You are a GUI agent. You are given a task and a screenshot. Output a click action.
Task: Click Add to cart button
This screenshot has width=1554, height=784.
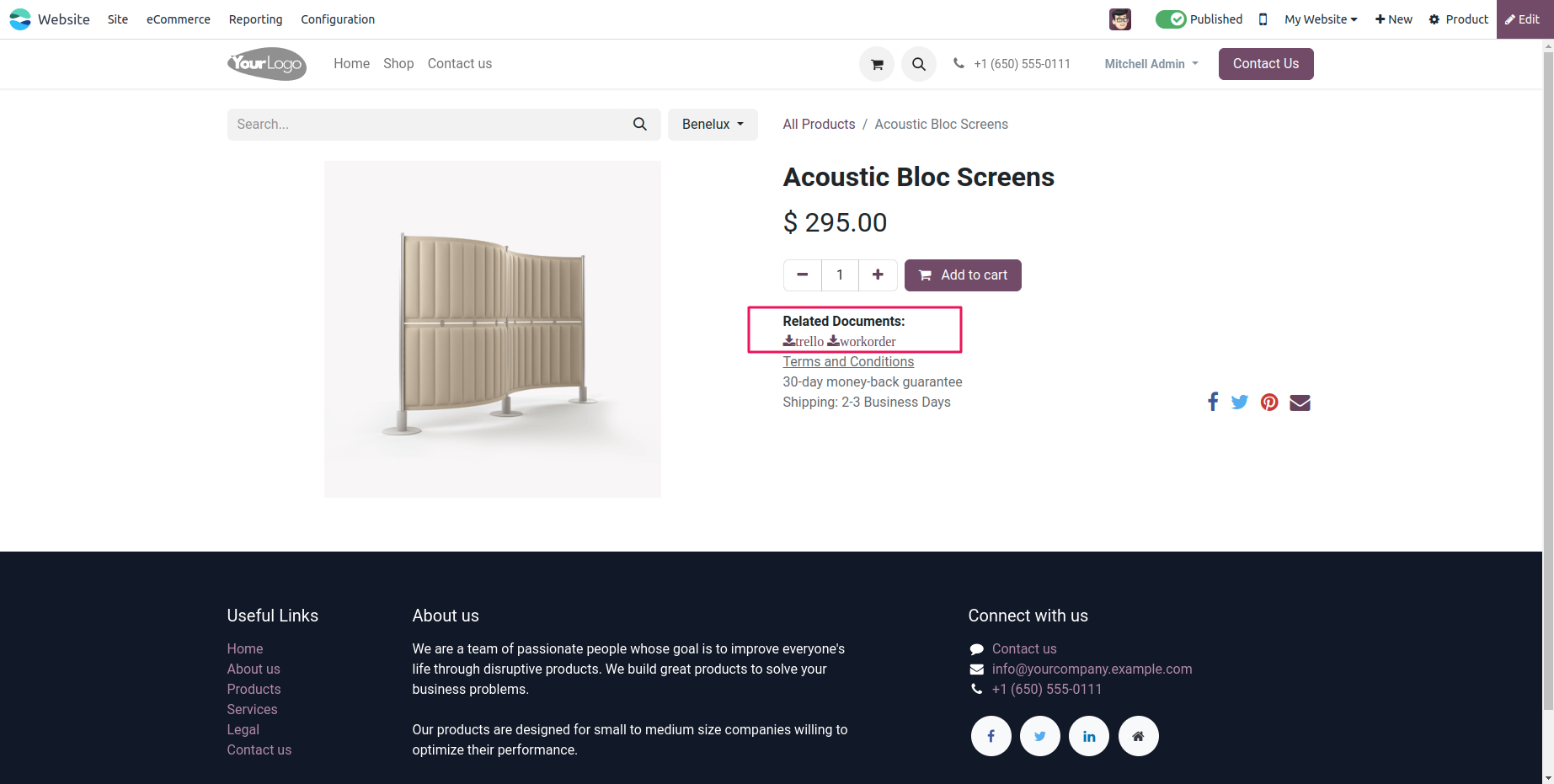[x=963, y=275]
